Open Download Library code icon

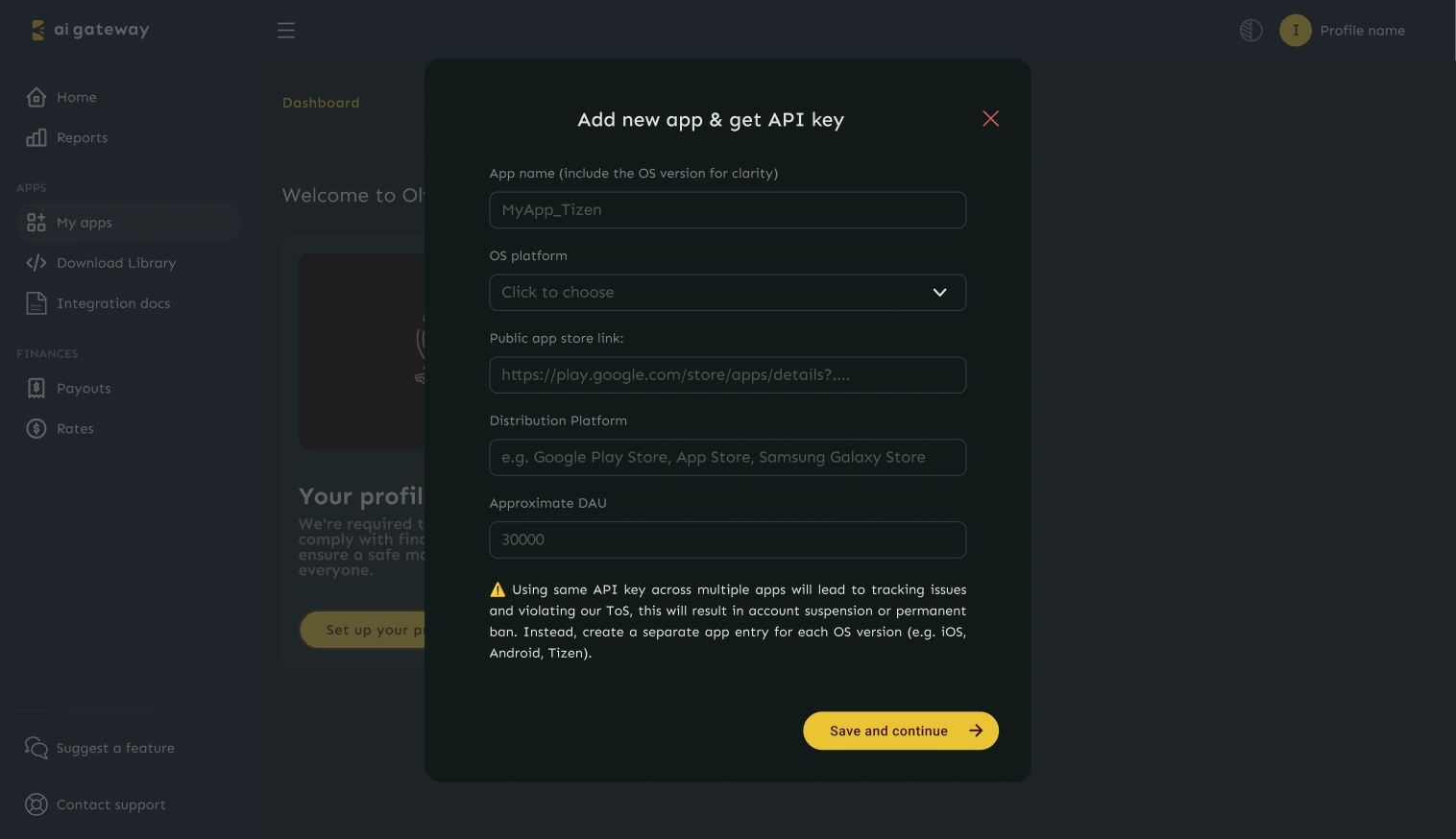tap(36, 263)
